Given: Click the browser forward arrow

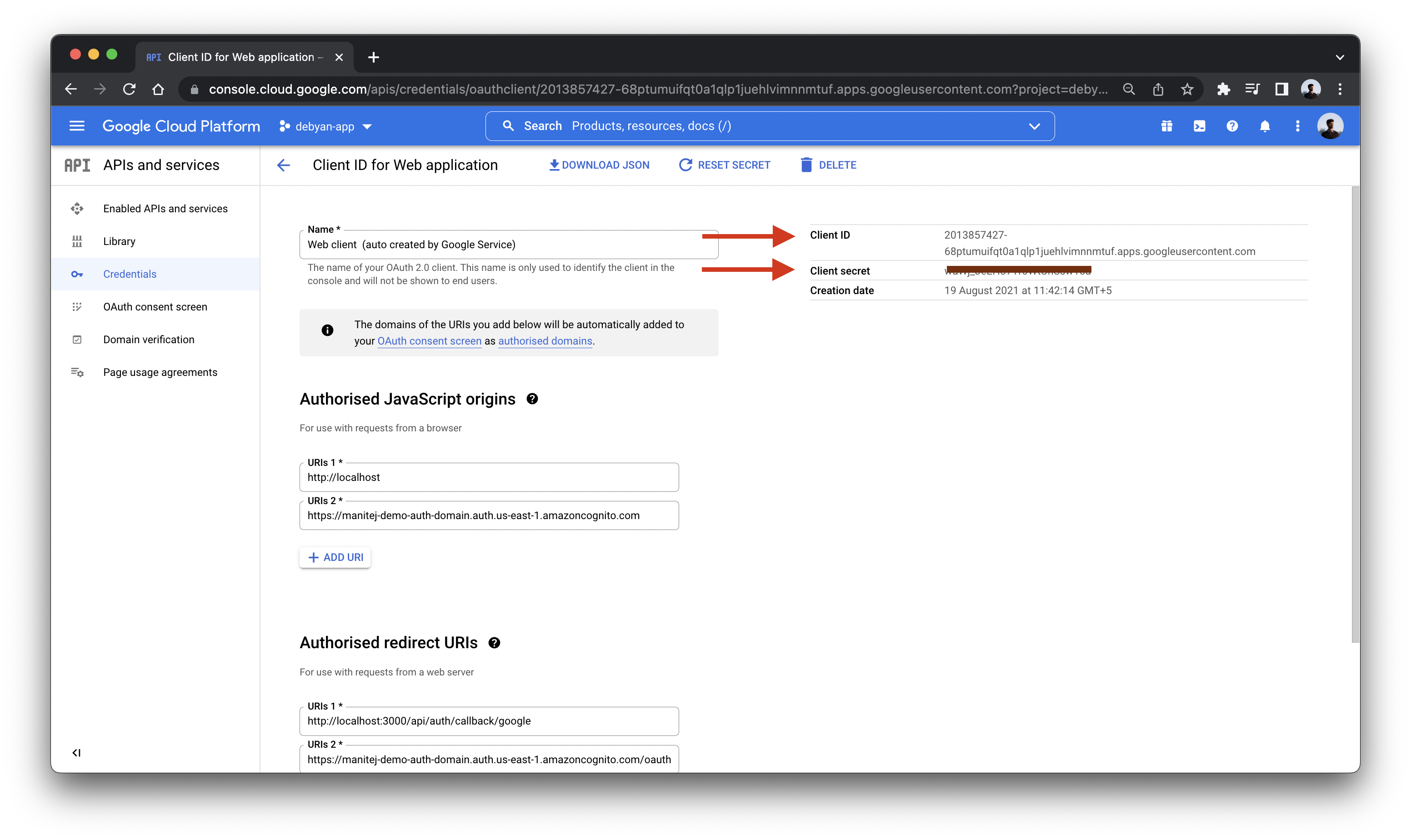Looking at the screenshot, I should pyautogui.click(x=100, y=89).
